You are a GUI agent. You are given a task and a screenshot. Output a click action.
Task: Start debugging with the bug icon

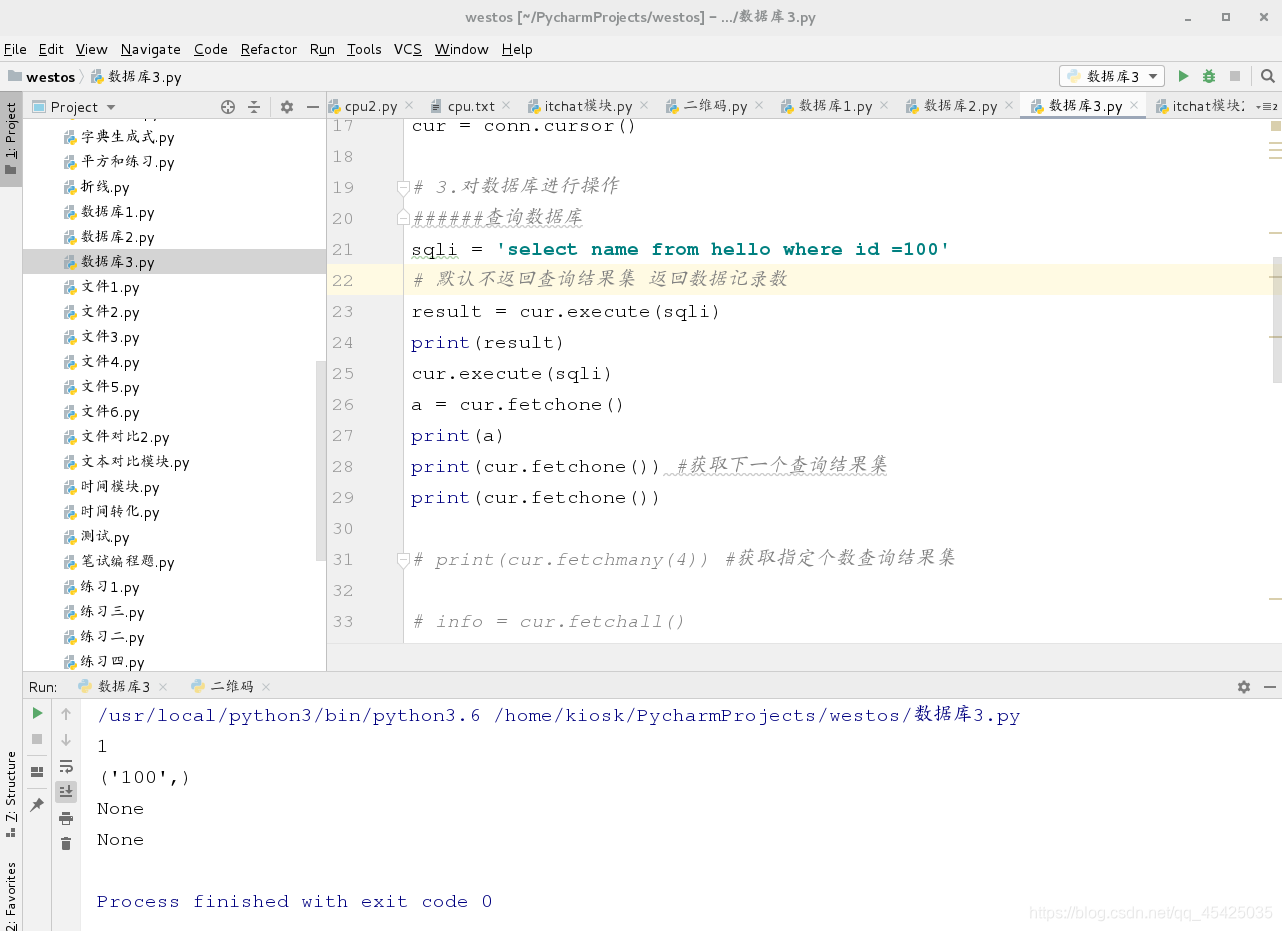point(1209,76)
